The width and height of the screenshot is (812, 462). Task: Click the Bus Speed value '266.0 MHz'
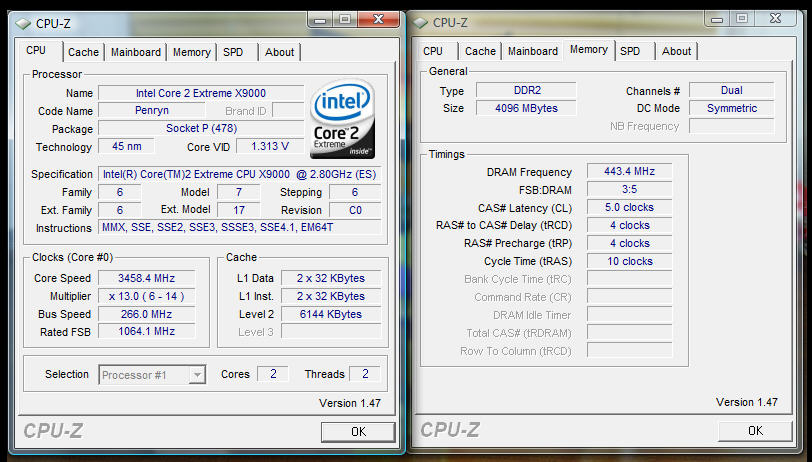tap(147, 314)
